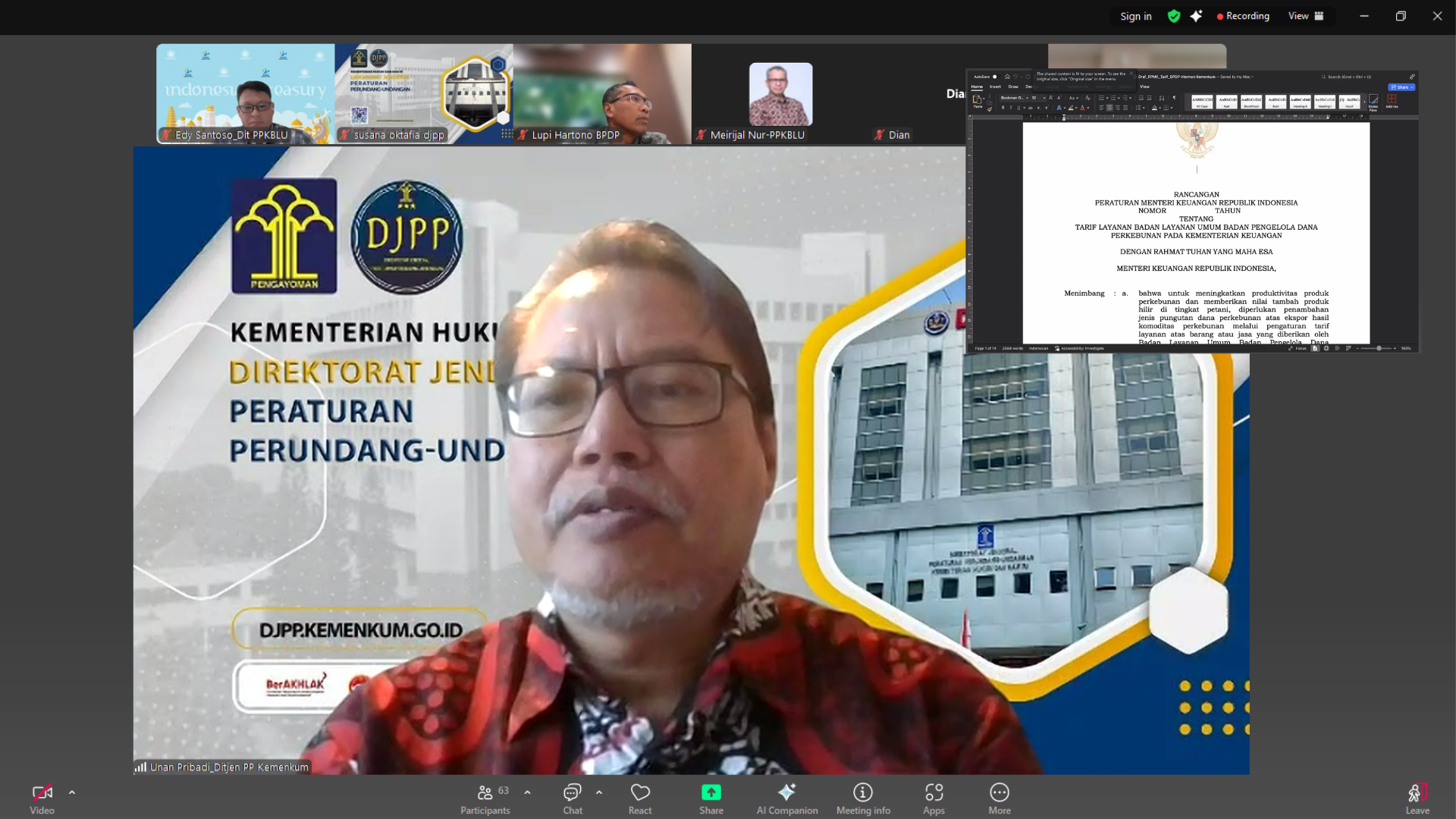1456x819 pixels.
Task: Click Sign in link
Action: click(1135, 16)
